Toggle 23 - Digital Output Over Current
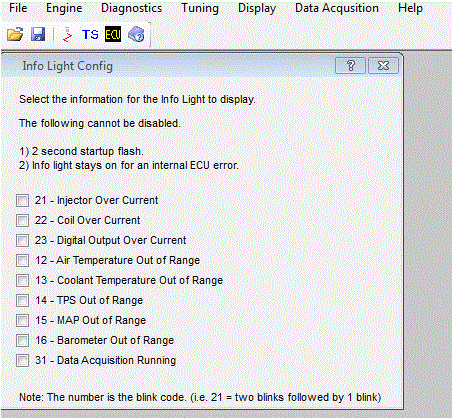 [x=23, y=241]
